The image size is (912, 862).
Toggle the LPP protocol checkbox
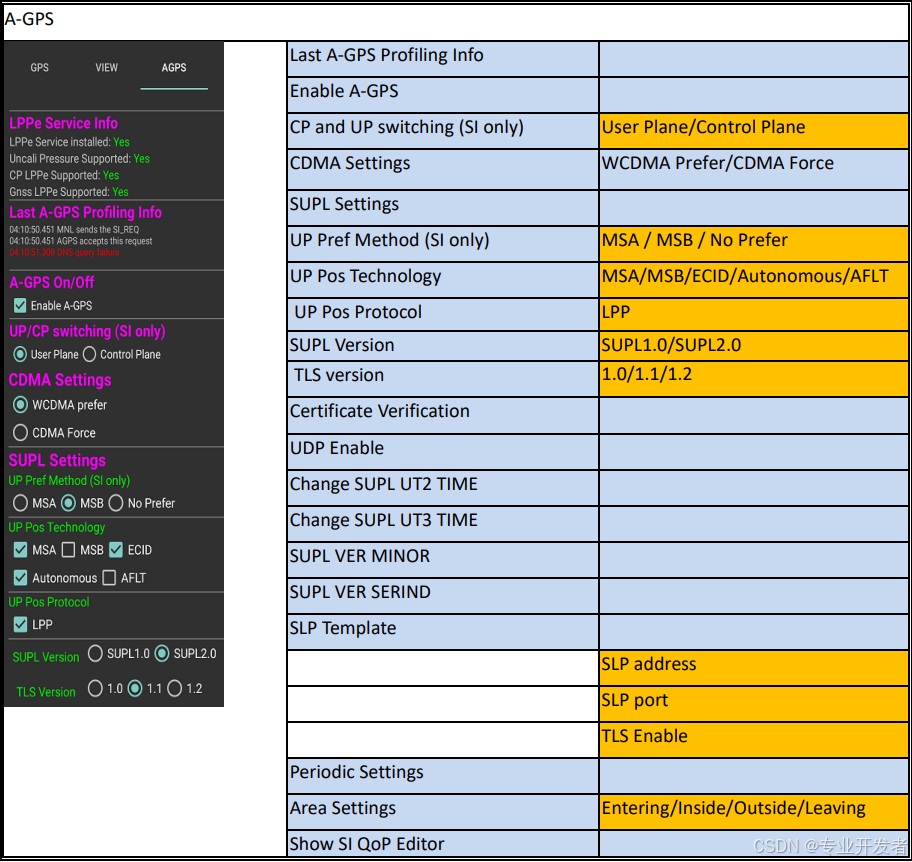click(20, 625)
